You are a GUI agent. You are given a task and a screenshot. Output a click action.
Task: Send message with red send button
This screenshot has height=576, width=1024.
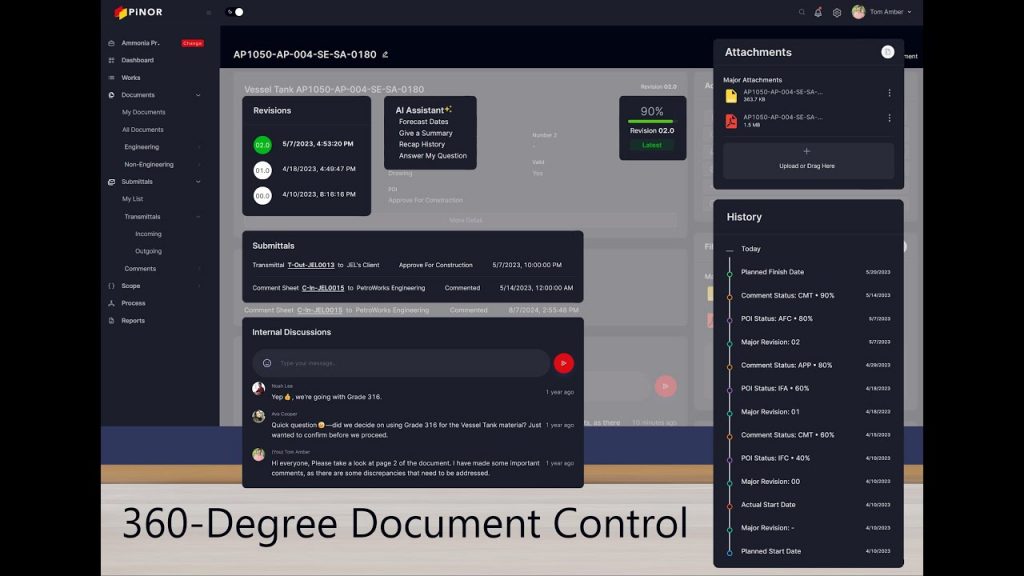(x=564, y=363)
